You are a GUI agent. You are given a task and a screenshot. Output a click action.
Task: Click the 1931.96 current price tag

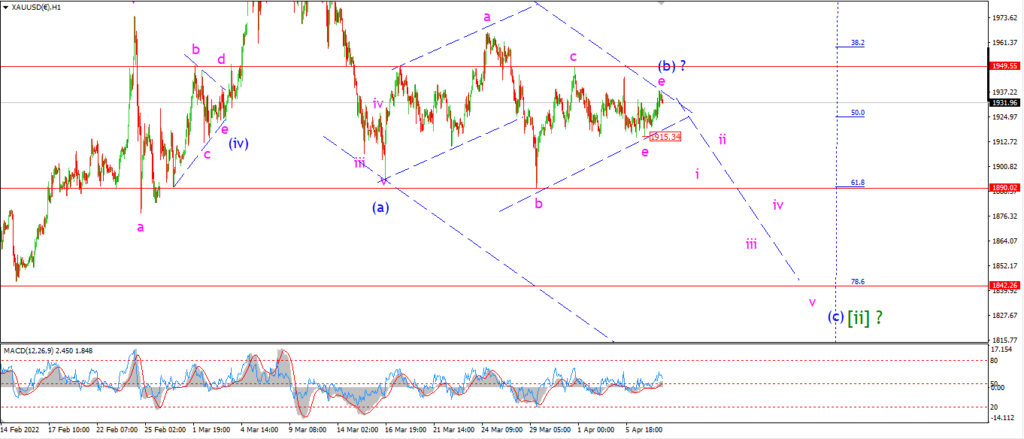(x=1005, y=103)
